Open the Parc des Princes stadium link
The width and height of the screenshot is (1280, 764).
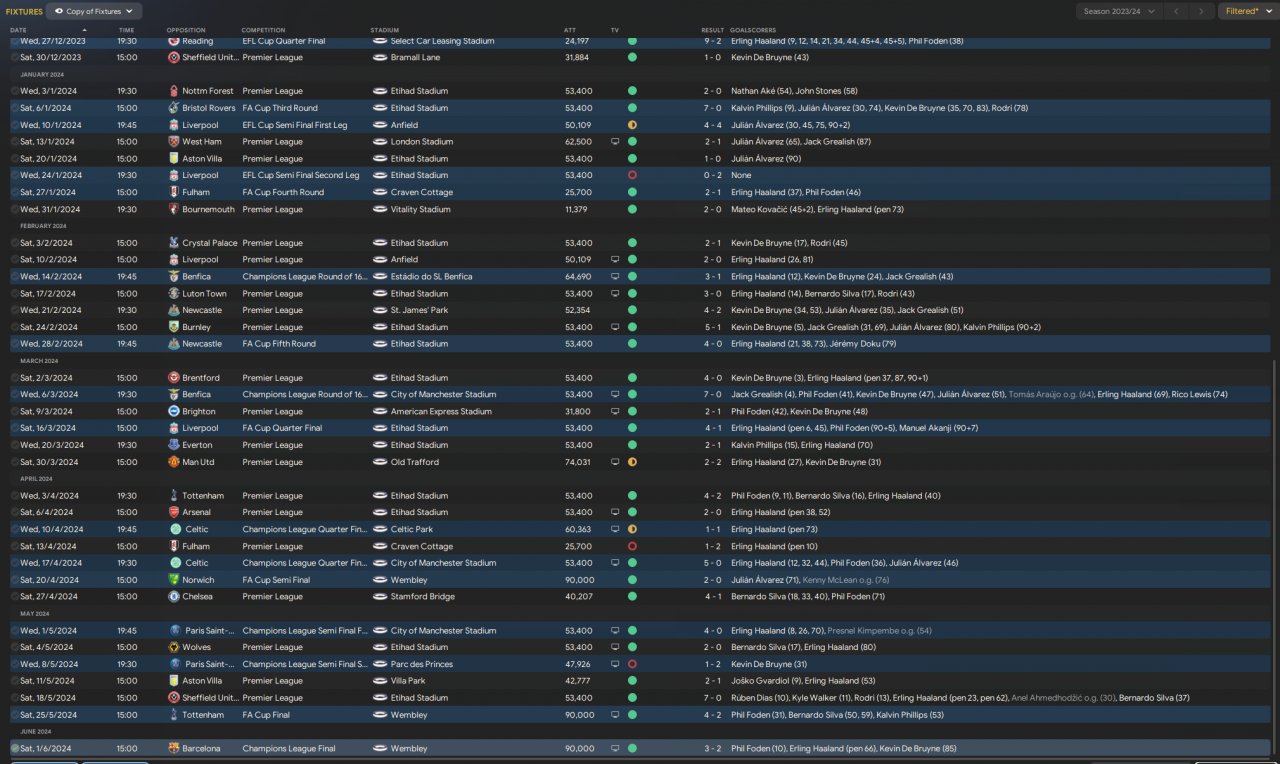pos(421,664)
